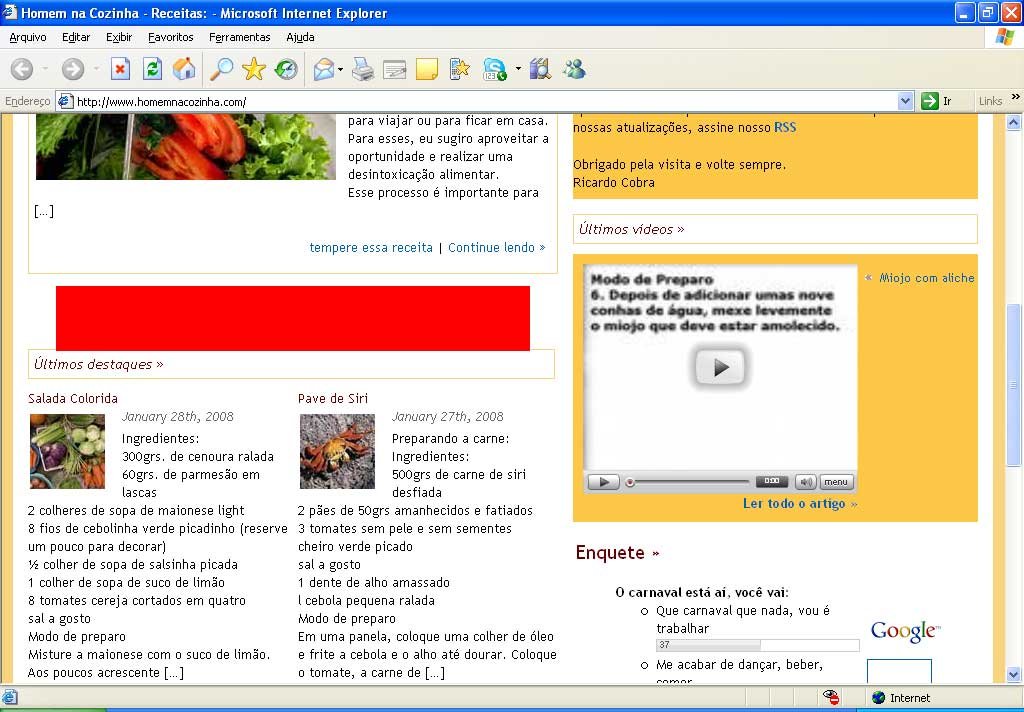The height and width of the screenshot is (712, 1024).
Task: Expand the address bar URL dropdown
Action: click(905, 101)
